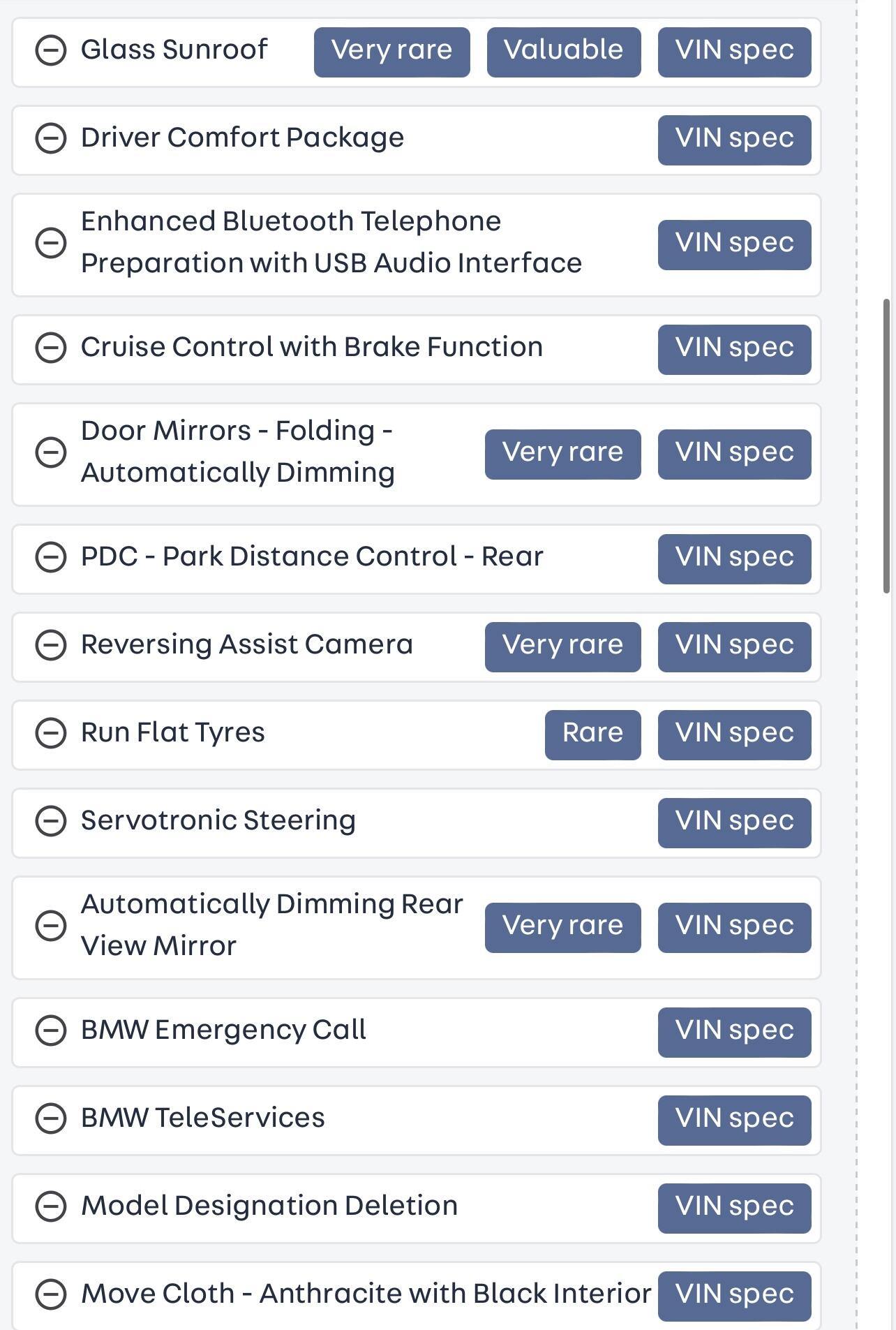This screenshot has height=1330, width=896.
Task: Click the Valuable badge on Glass Sunroof
Action: [563, 52]
